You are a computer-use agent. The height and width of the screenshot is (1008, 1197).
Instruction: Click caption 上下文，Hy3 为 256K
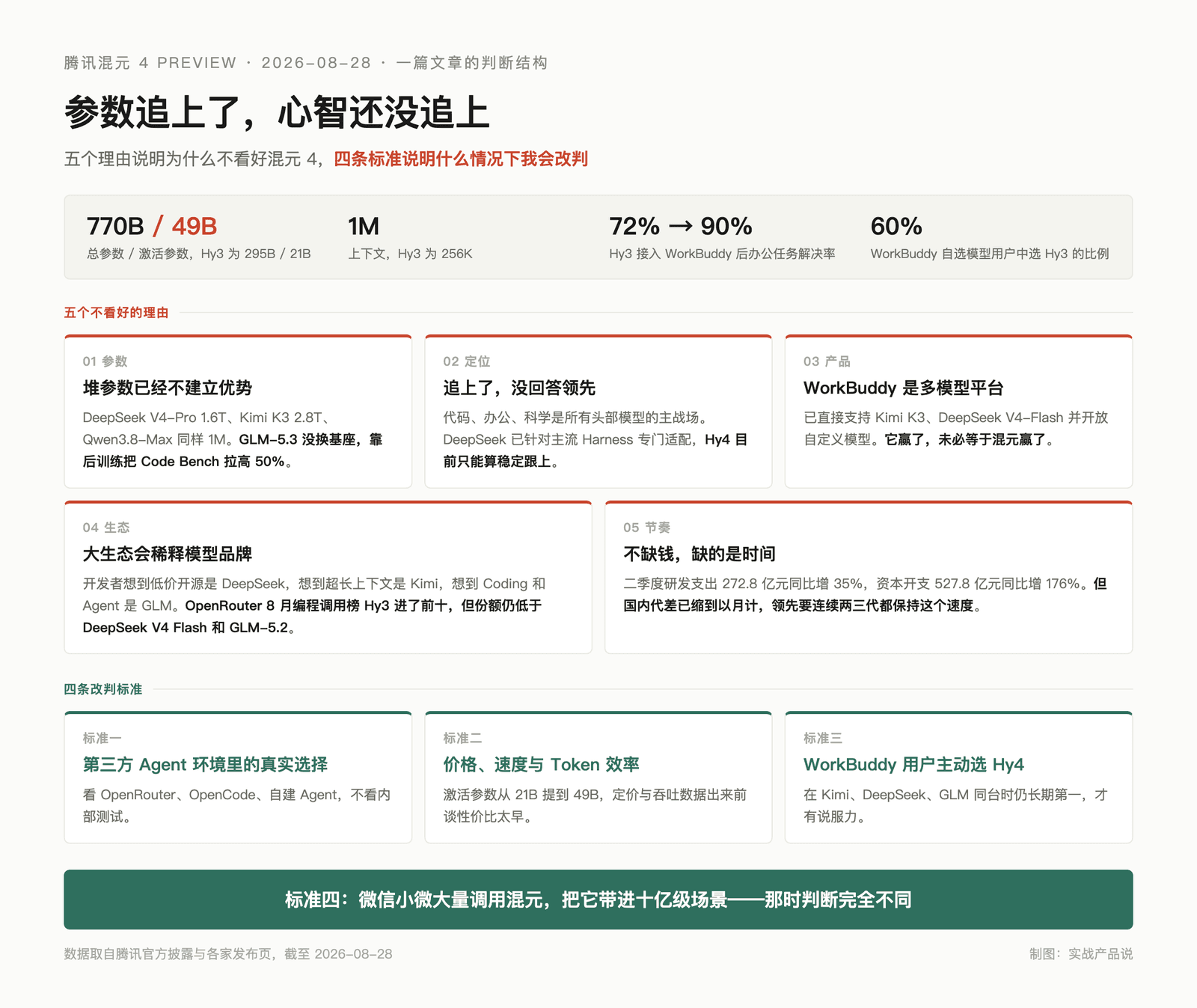click(410, 254)
